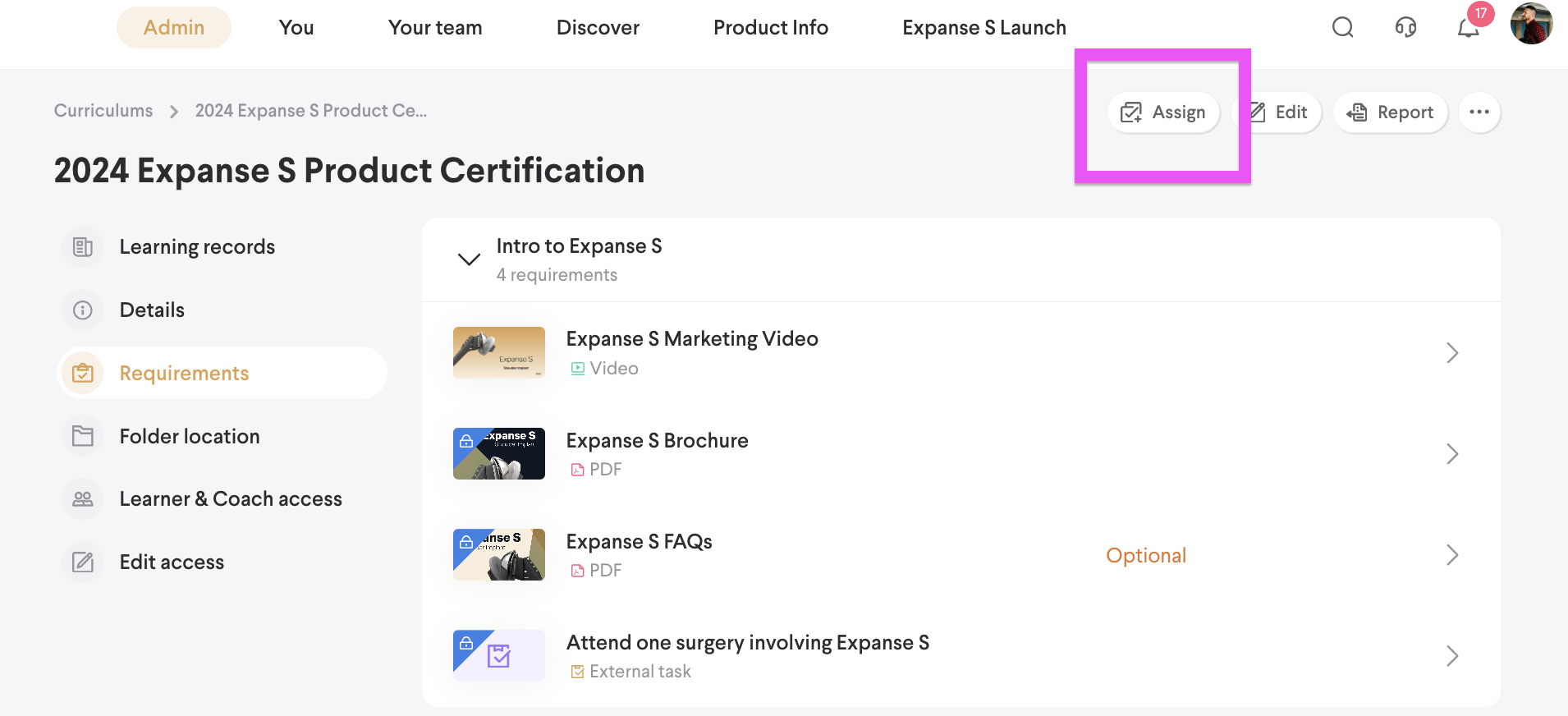The image size is (1568, 716).
Task: Open notifications bell with 17 badge
Action: pyautogui.click(x=1469, y=28)
